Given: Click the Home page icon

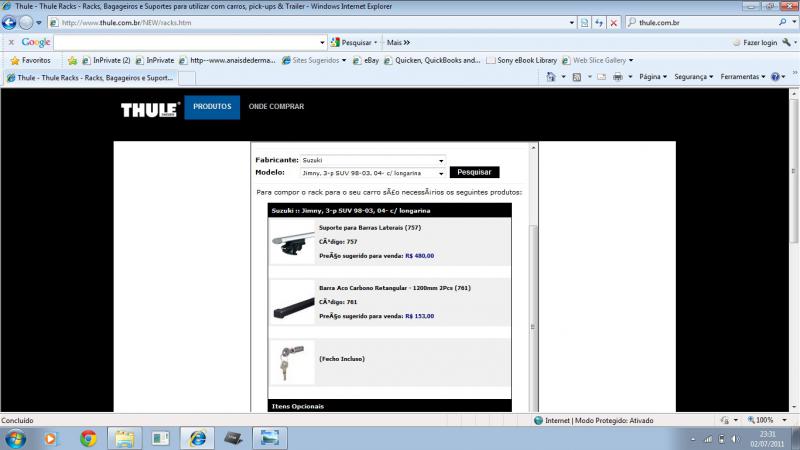Looking at the screenshot, I should pyautogui.click(x=551, y=77).
